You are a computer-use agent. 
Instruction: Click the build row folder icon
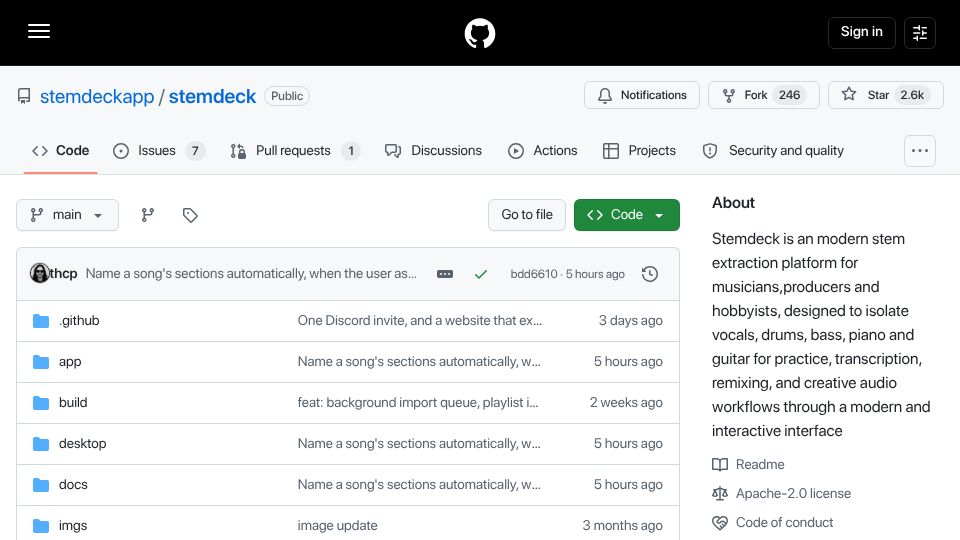(x=41, y=403)
